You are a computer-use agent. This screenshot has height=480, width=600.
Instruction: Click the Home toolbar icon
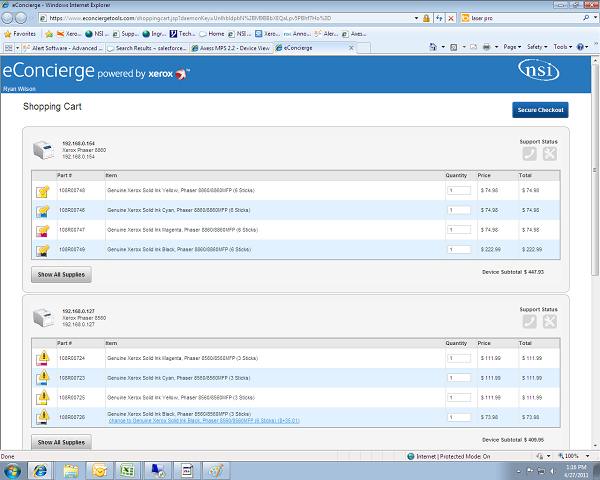[x=433, y=47]
